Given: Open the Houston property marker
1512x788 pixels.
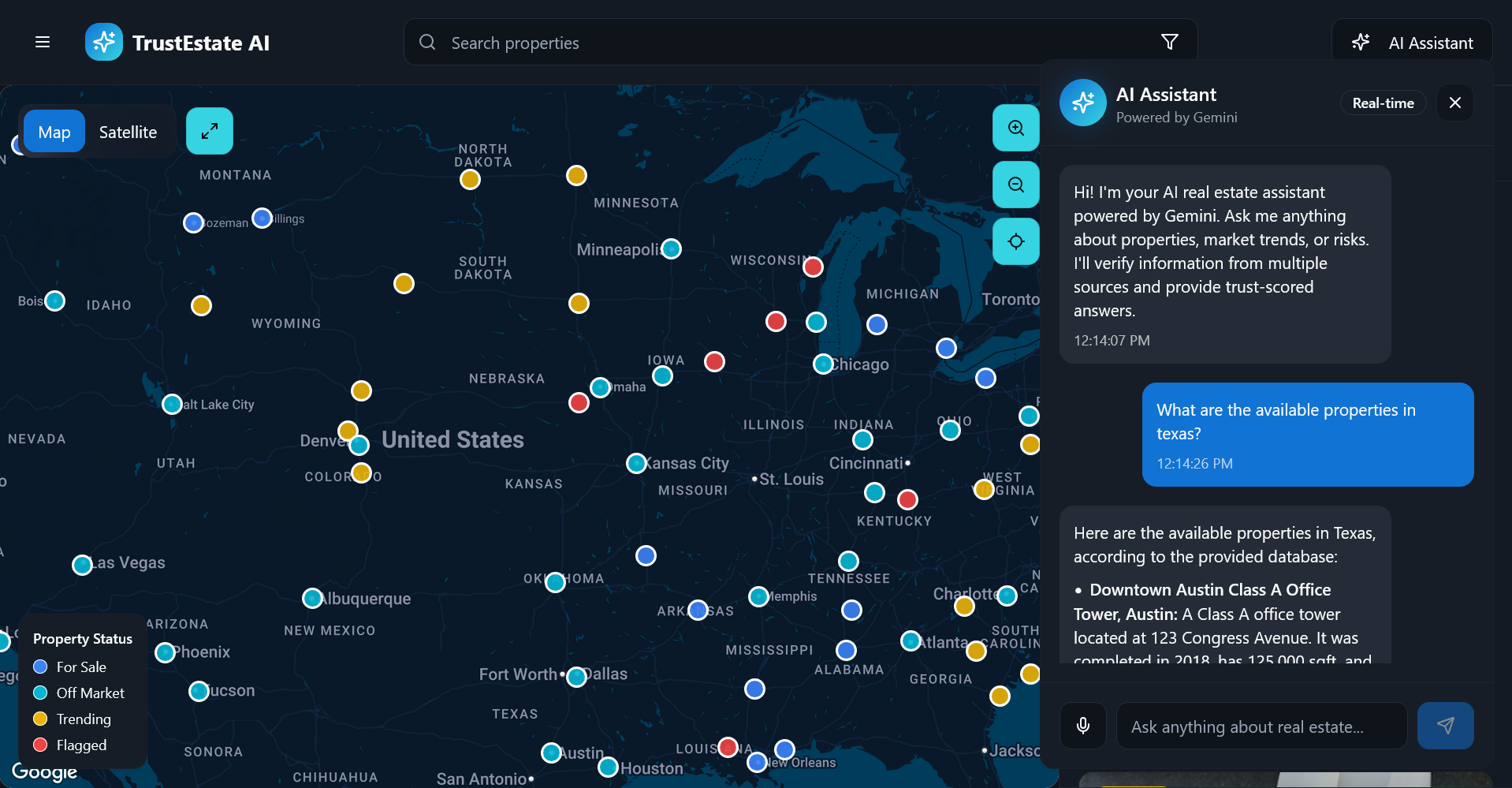Looking at the screenshot, I should tap(608, 767).
